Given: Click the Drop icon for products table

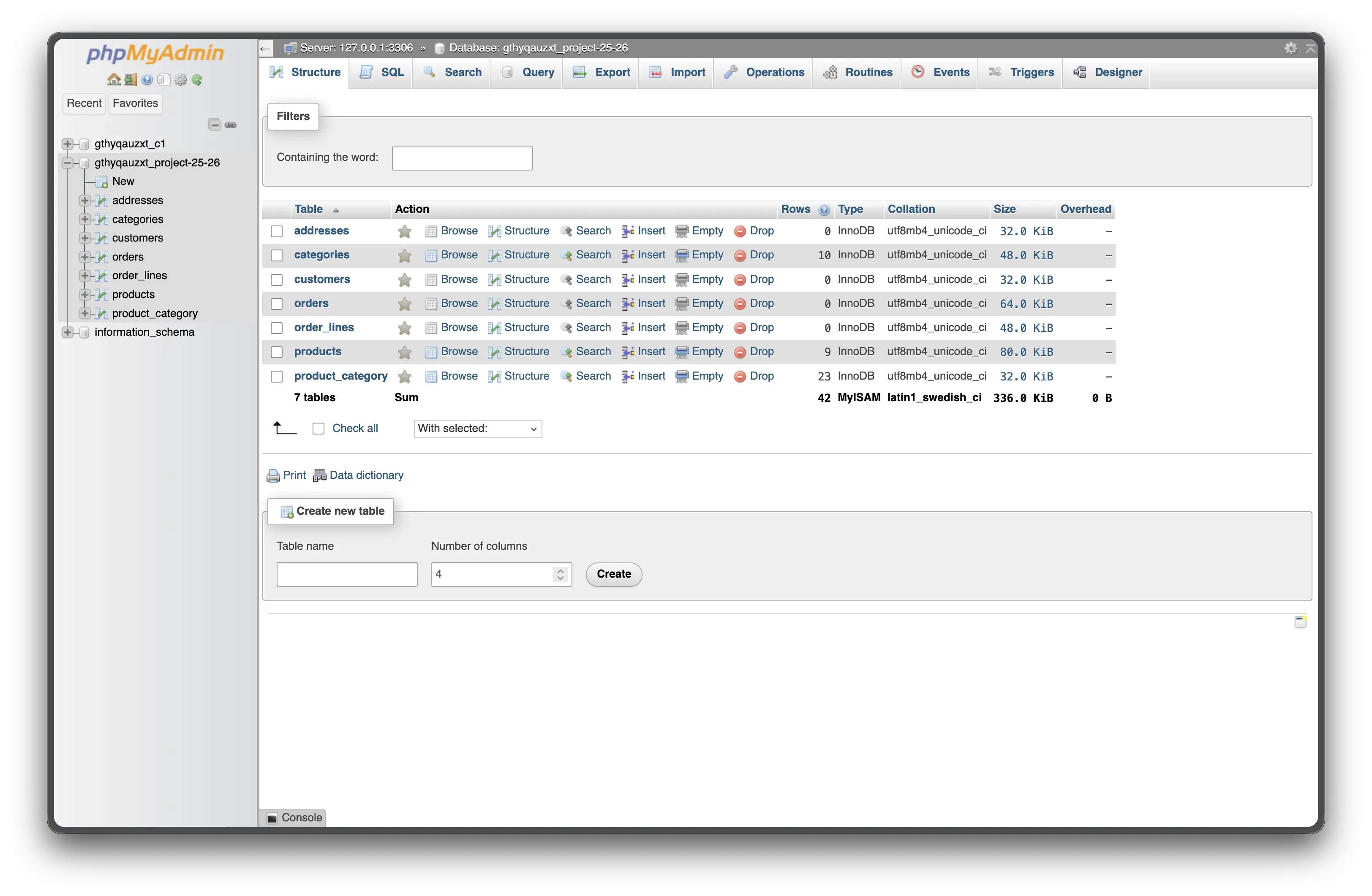Looking at the screenshot, I should 740,352.
